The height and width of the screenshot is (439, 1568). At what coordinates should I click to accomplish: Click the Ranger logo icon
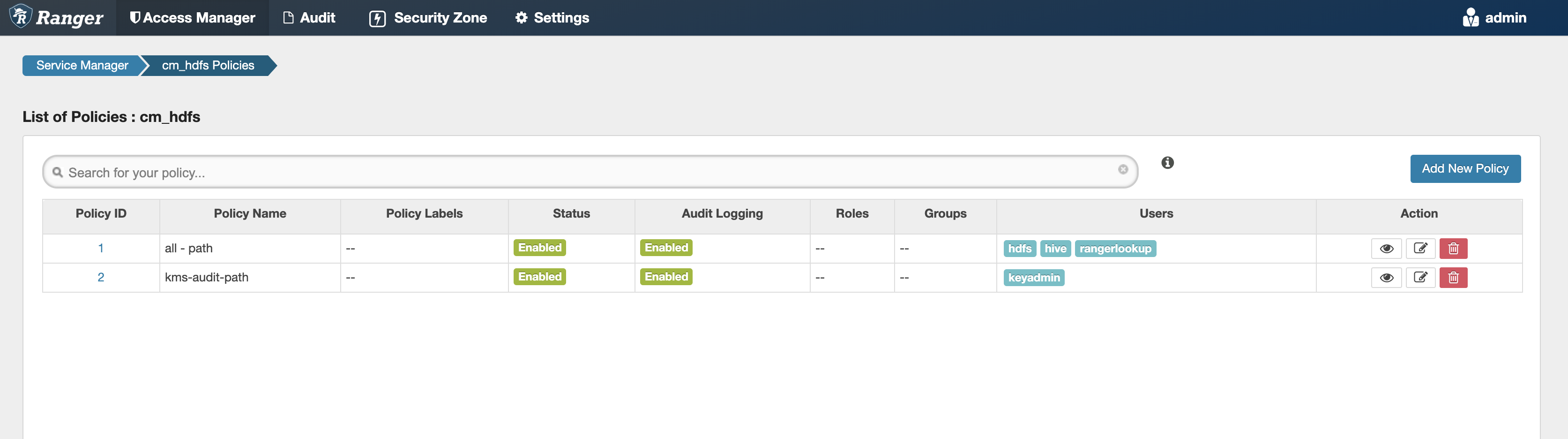(x=21, y=16)
